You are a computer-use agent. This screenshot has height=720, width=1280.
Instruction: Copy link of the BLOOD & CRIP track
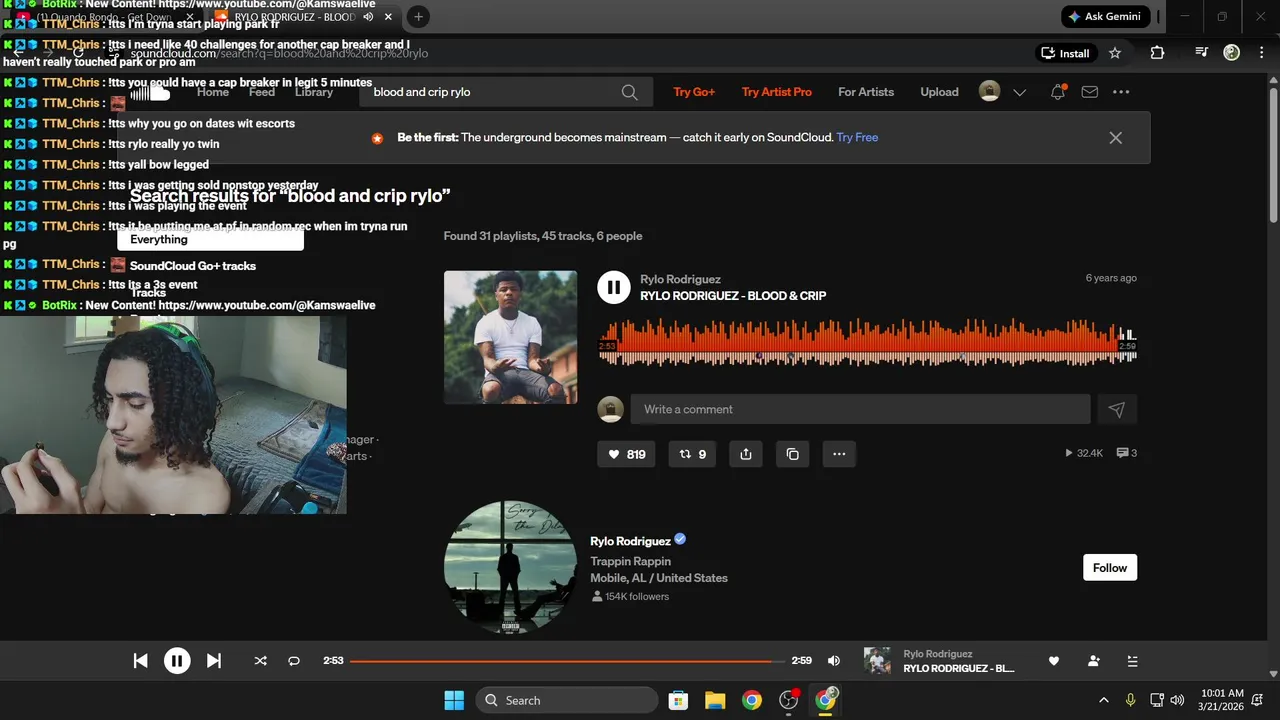tap(792, 454)
